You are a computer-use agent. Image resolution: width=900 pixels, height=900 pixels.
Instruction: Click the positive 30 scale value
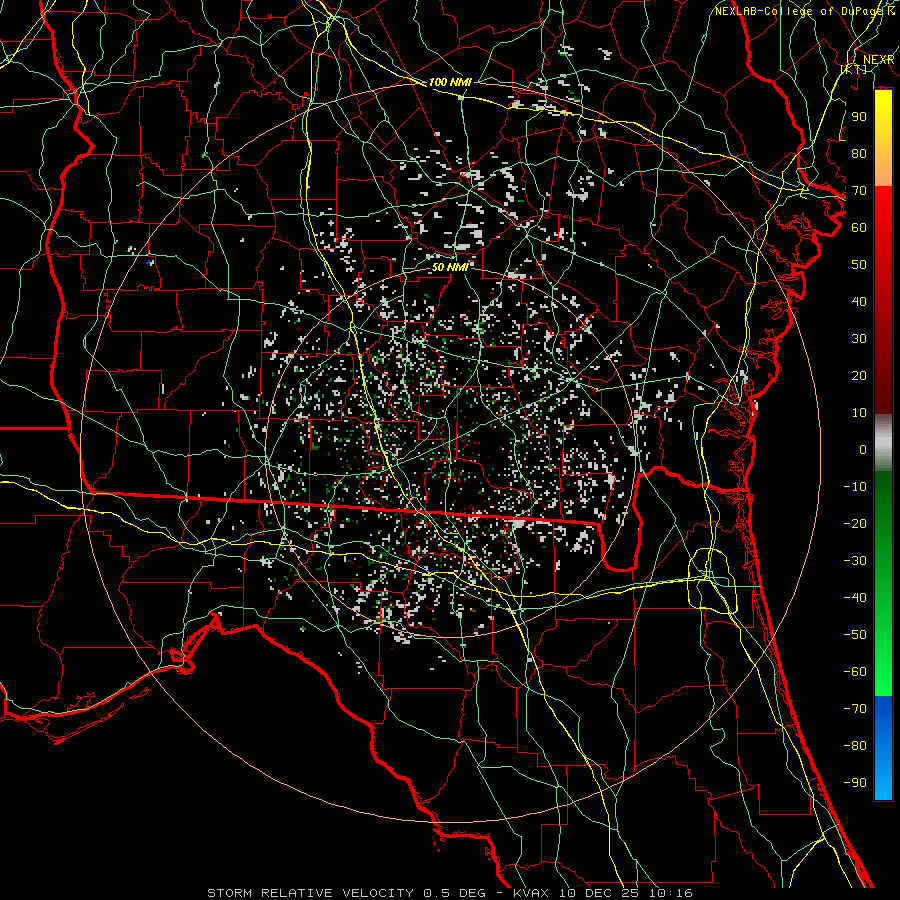point(859,339)
